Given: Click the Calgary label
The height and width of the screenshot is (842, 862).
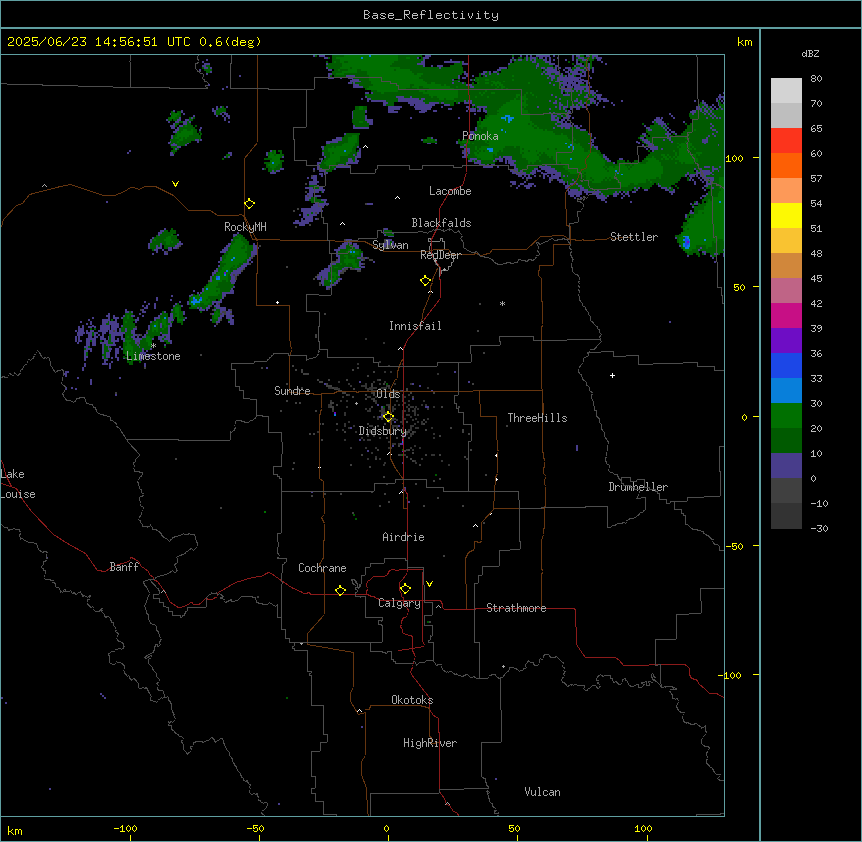Looking at the screenshot, I should click(x=399, y=603).
